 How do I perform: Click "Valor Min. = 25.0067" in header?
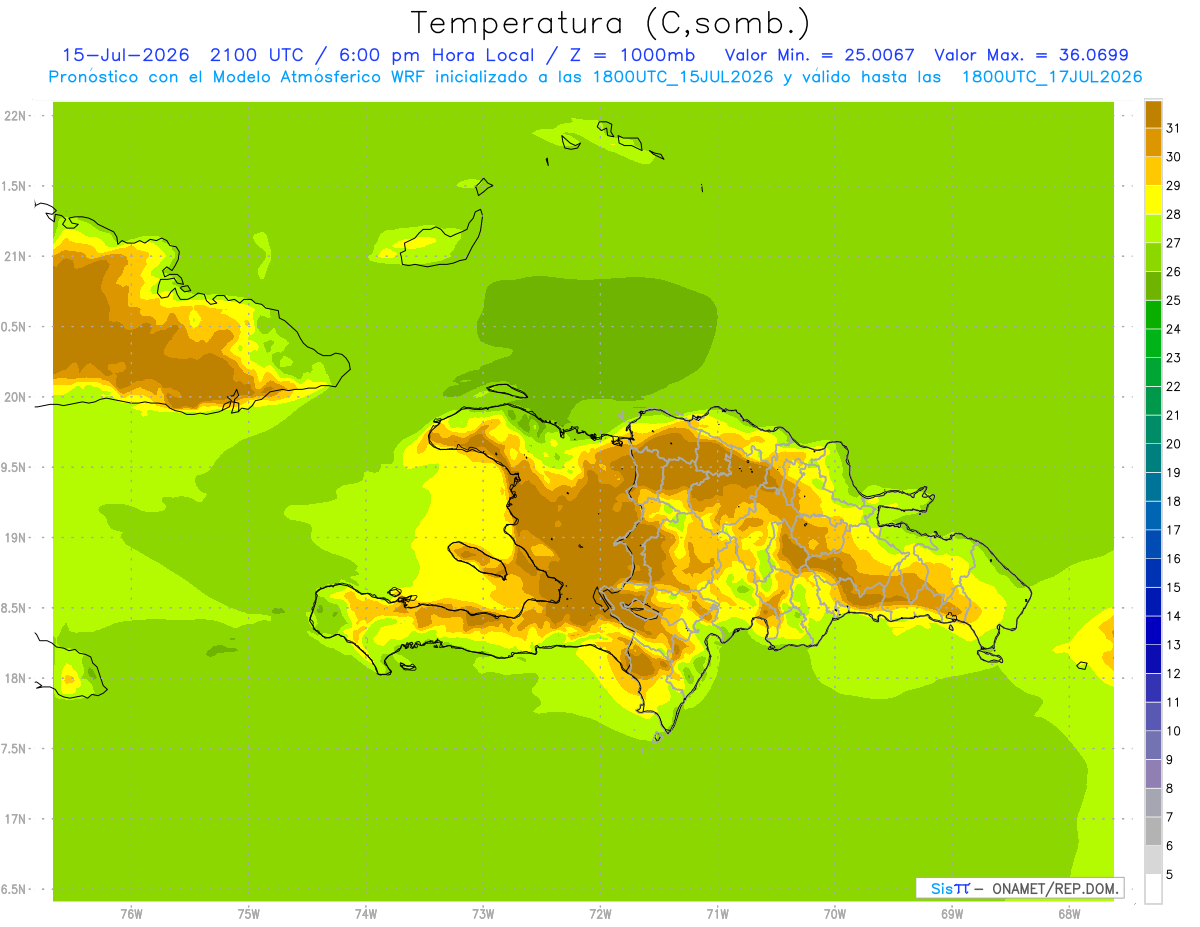[819, 55]
